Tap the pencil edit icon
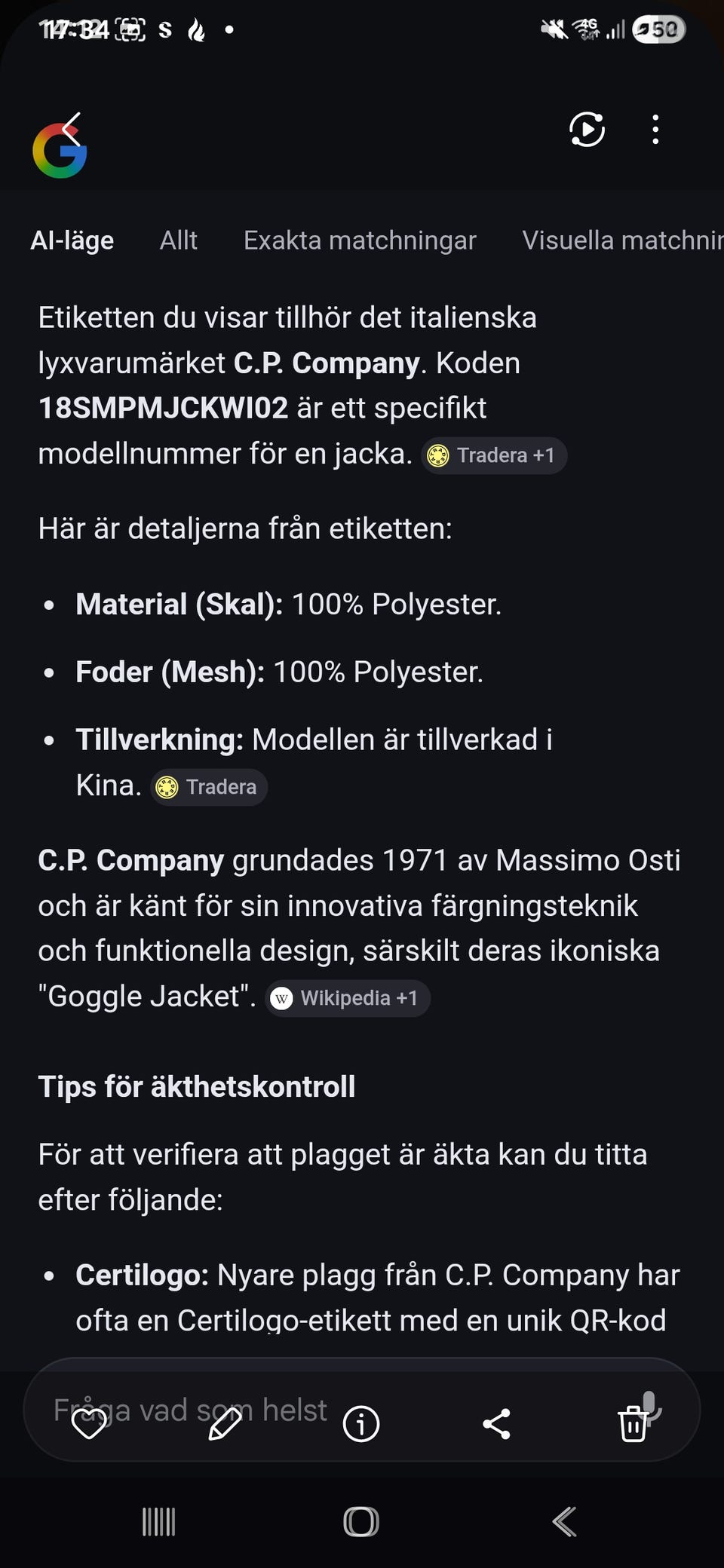Image resolution: width=724 pixels, height=1568 pixels. pos(225,1423)
